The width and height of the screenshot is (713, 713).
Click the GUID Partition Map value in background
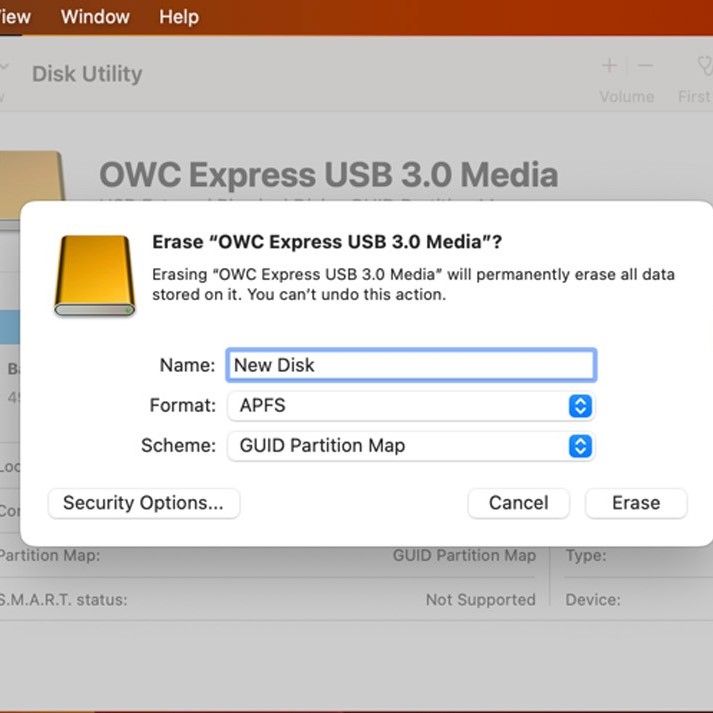(464, 555)
